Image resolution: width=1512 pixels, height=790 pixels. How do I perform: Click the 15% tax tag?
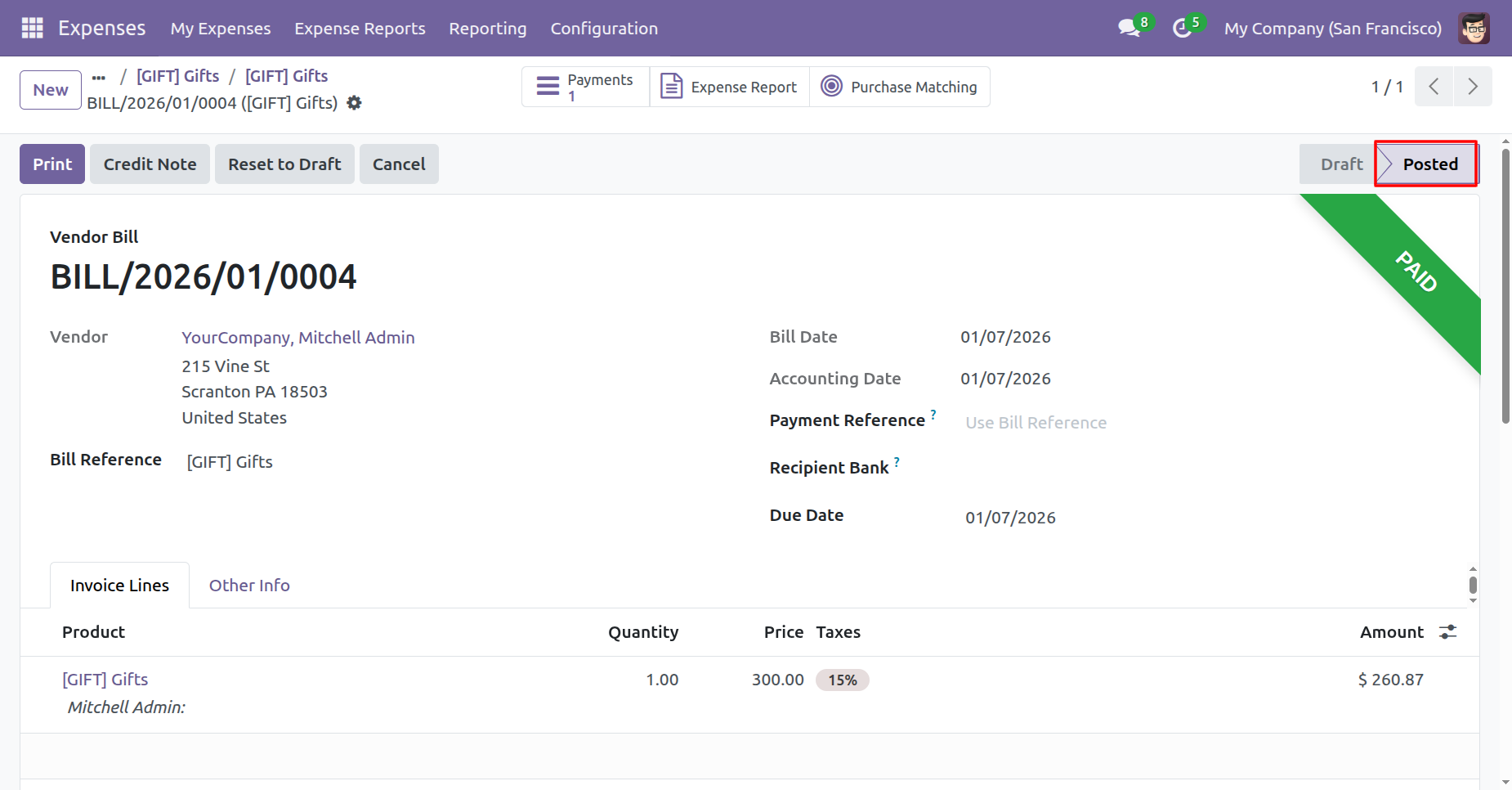click(x=842, y=680)
